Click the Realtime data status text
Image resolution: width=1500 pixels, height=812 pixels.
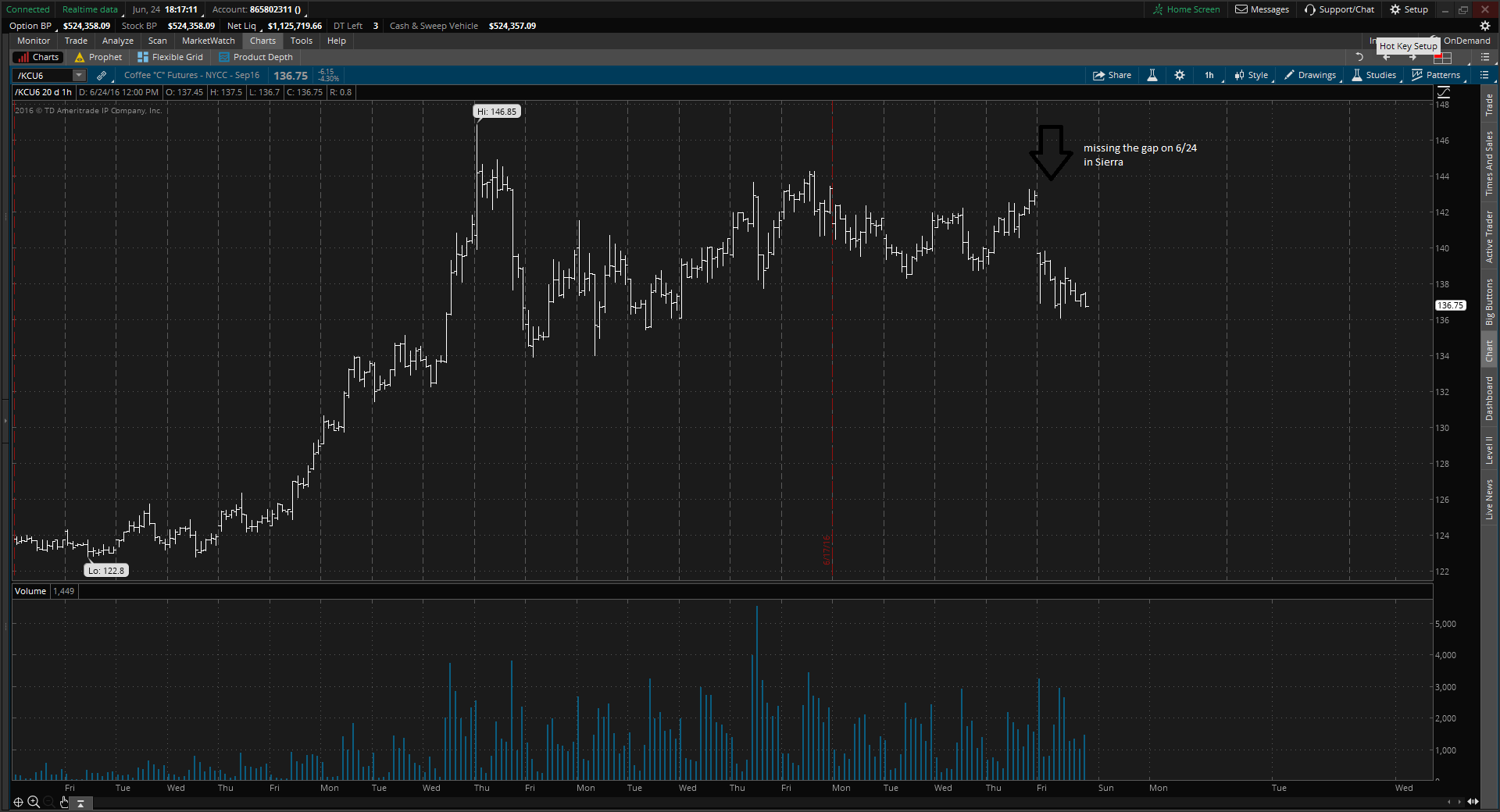90,9
